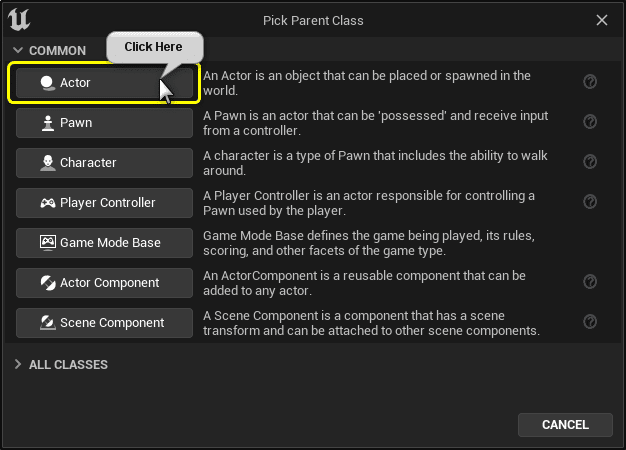Screen dimensions: 626x450
Task: Open help for Player Controller class
Action: click(x=590, y=202)
